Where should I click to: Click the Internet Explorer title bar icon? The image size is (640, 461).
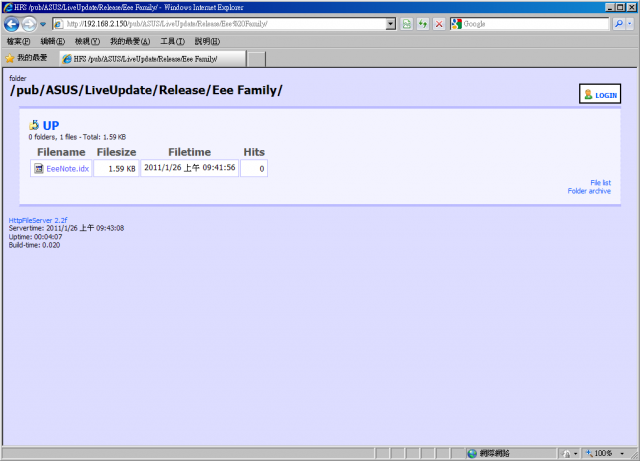click(x=7, y=7)
